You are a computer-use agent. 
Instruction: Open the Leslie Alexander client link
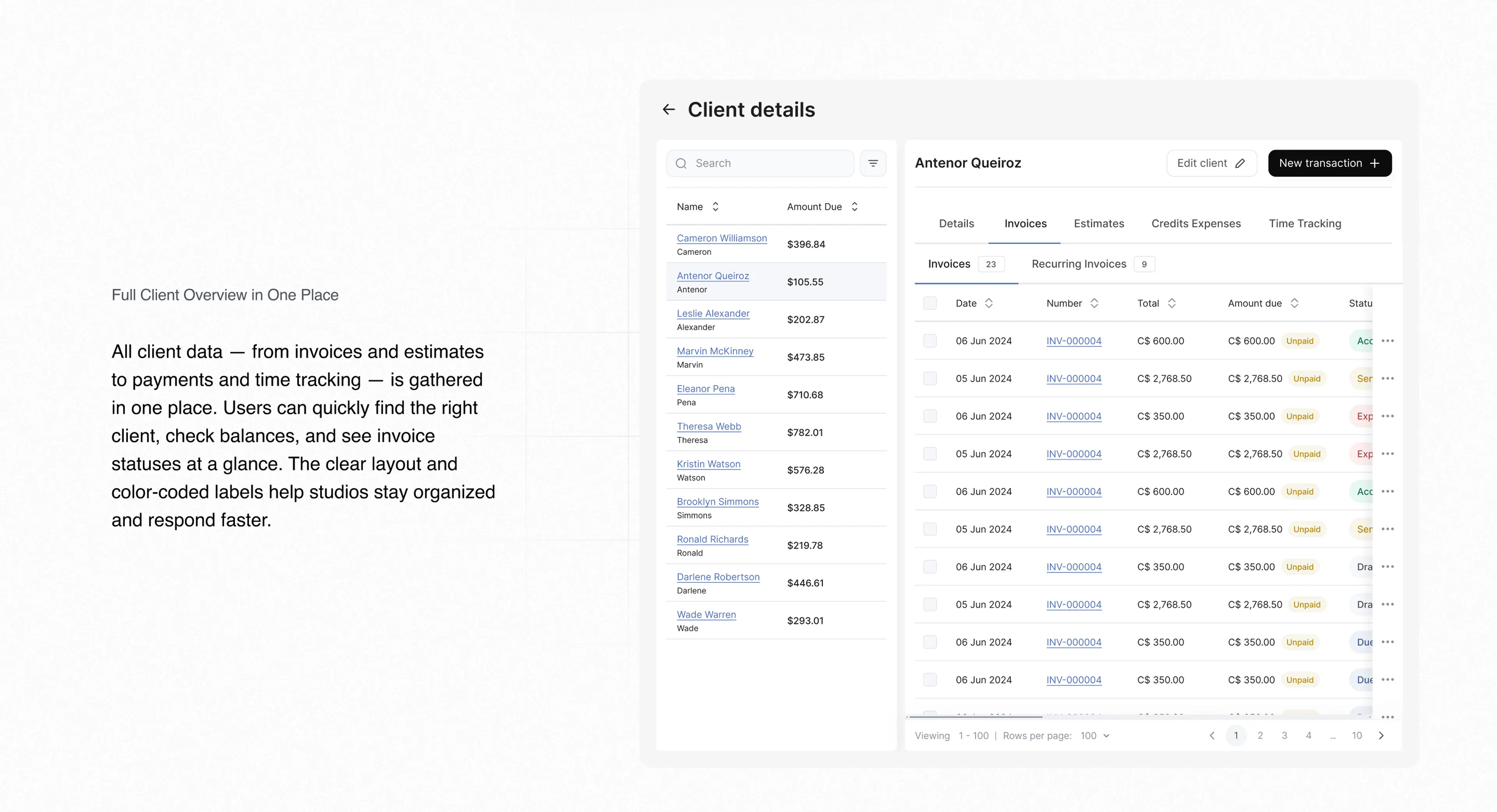point(713,314)
